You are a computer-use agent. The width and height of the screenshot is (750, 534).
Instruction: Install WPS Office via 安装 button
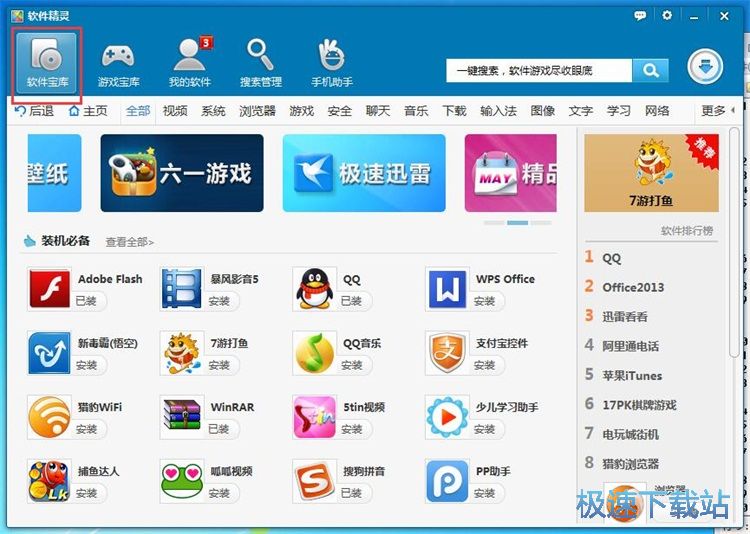485,301
